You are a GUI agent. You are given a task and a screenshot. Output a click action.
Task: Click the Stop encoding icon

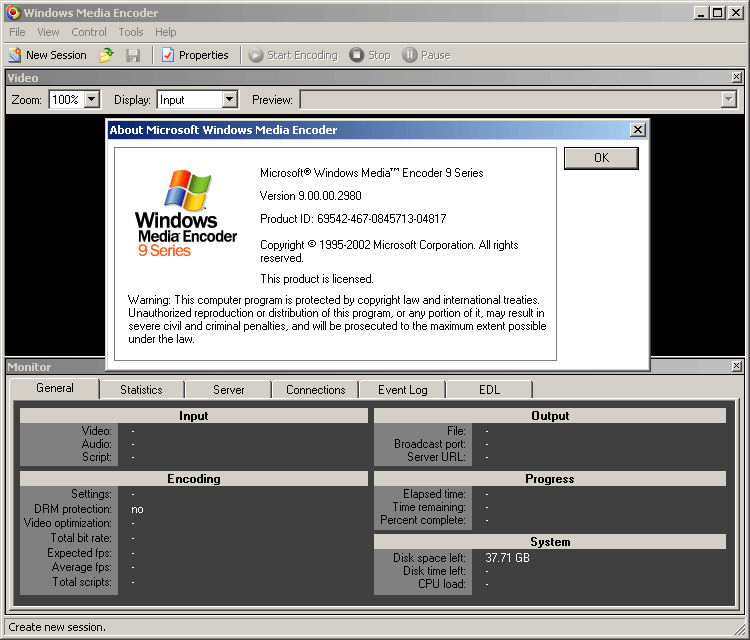pos(356,55)
